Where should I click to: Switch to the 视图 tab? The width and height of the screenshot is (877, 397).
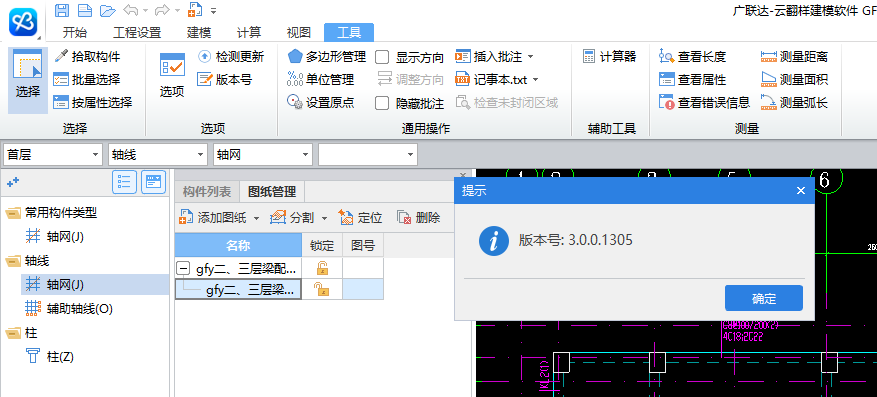298,32
